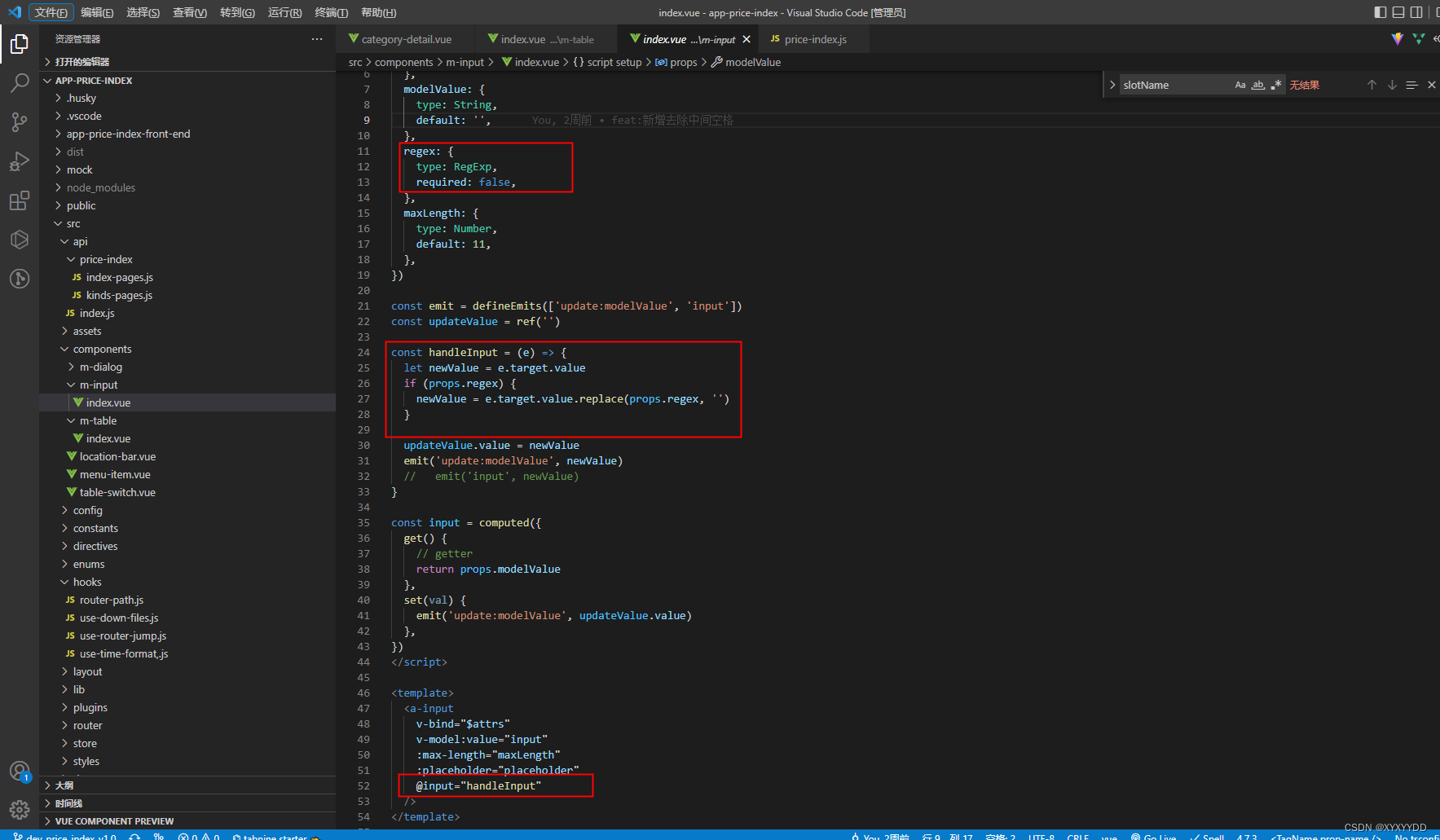
Task: Open the 帮助(H) menu
Action: coord(378,12)
